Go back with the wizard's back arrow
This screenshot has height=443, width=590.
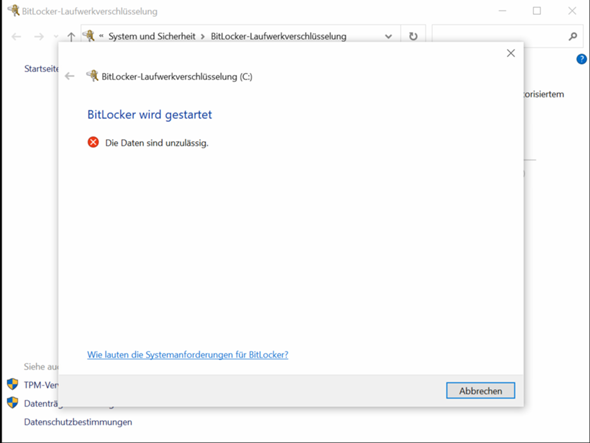coord(70,76)
